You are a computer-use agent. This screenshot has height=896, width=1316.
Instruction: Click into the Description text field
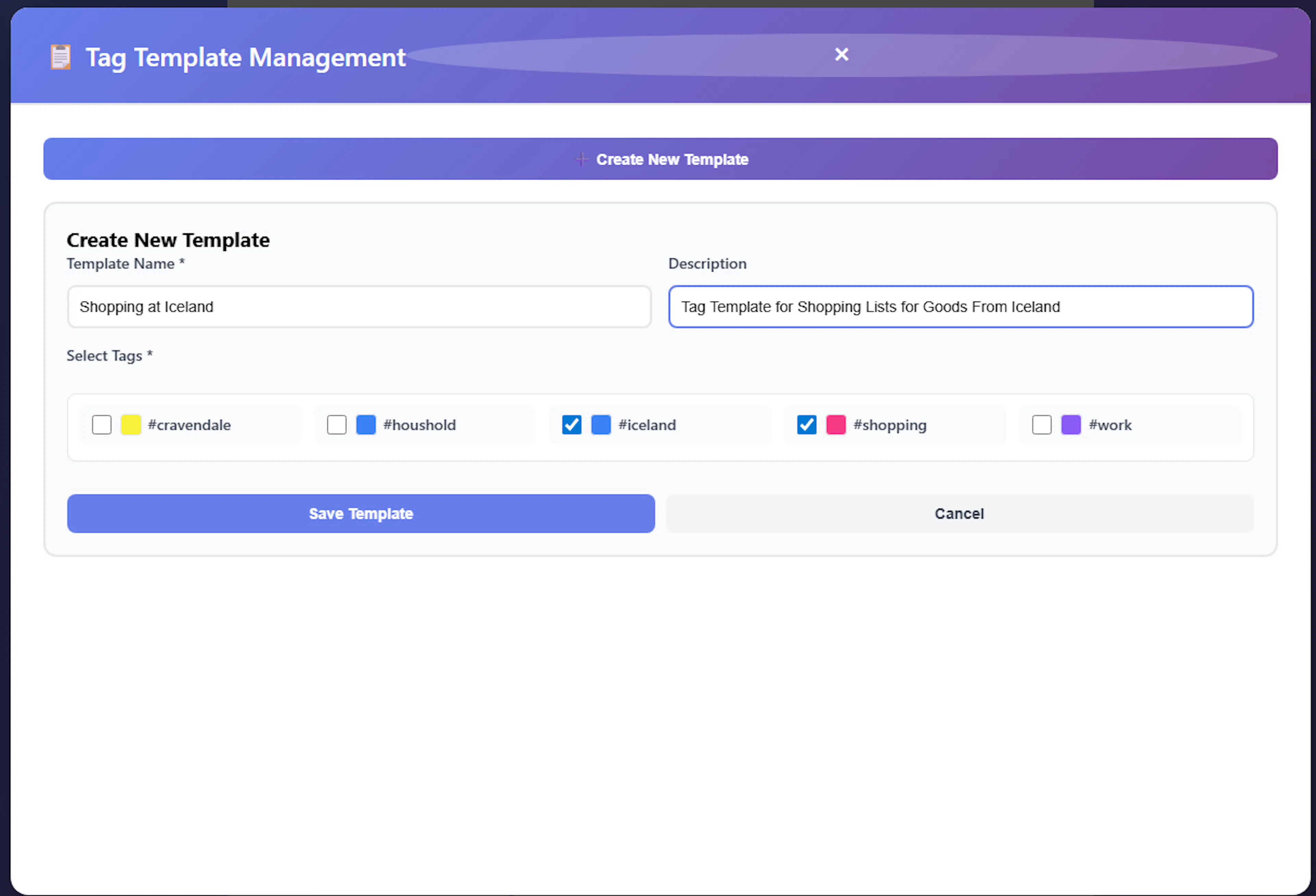click(x=960, y=307)
